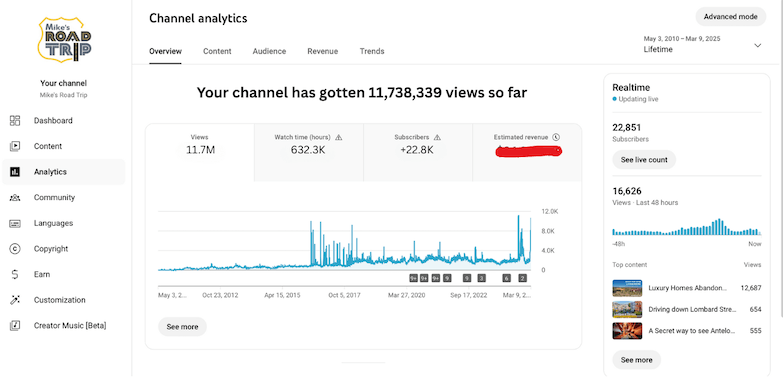This screenshot has height=378, width=783.
Task: Click warning triangle next to Watch time
Action: tap(339, 137)
